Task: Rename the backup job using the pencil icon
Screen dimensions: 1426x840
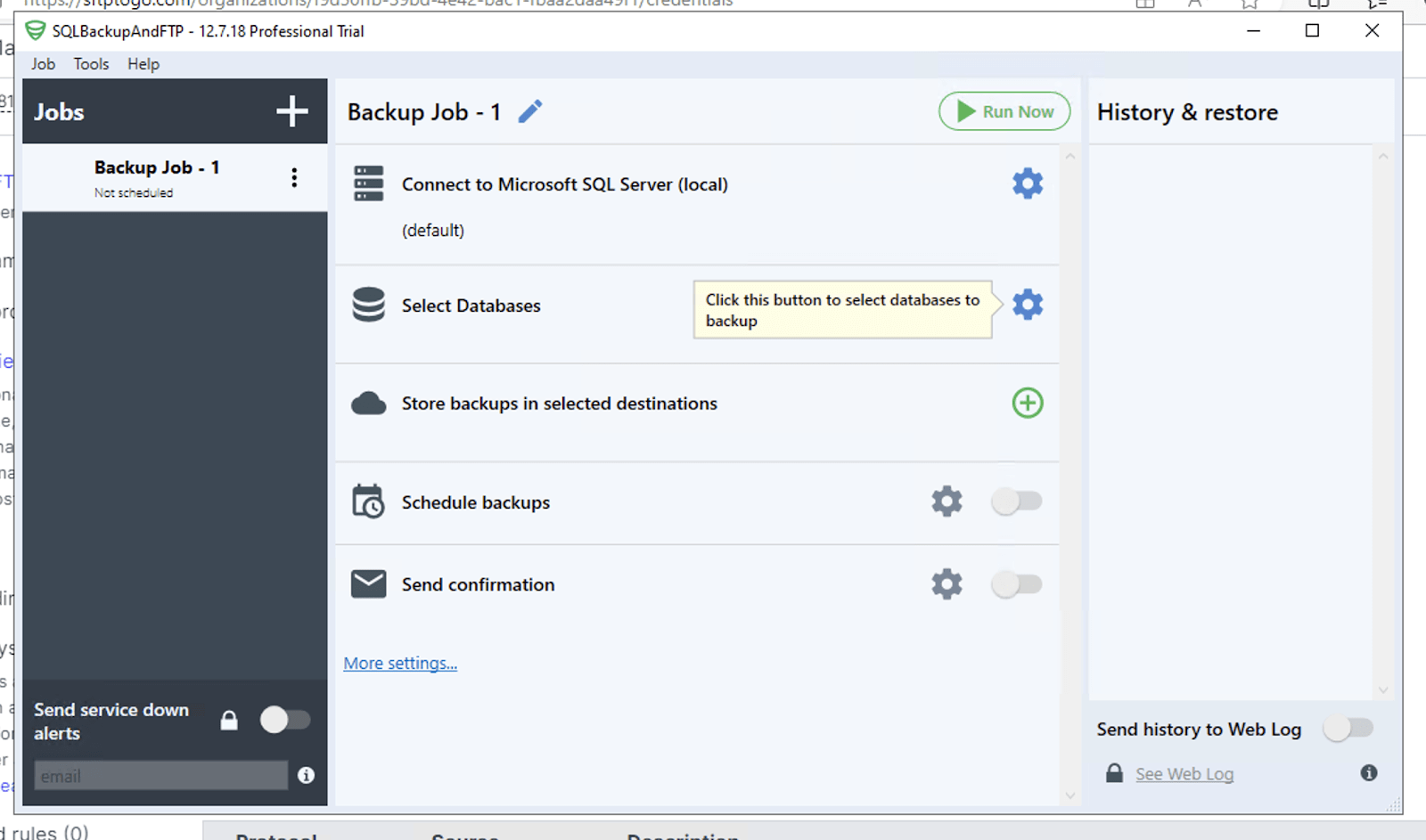Action: click(x=529, y=110)
